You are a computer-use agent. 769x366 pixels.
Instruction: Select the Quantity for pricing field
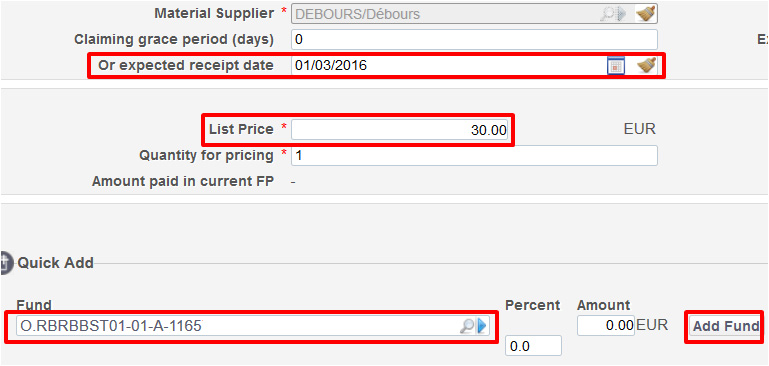474,156
